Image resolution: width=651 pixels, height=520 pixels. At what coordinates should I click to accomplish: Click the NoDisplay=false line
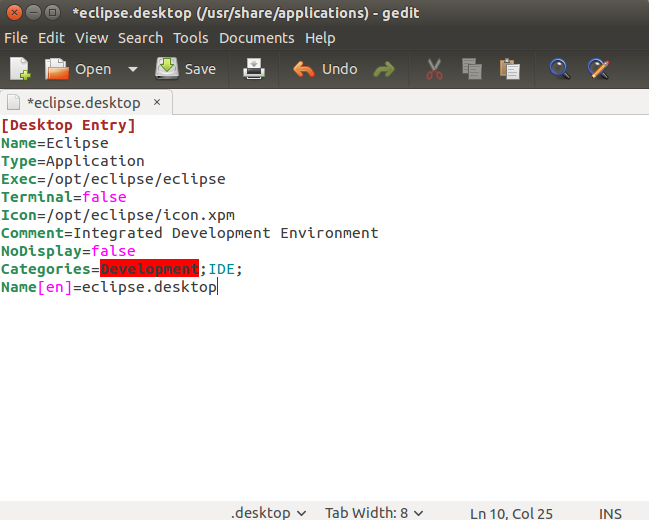pyautogui.click(x=68, y=251)
